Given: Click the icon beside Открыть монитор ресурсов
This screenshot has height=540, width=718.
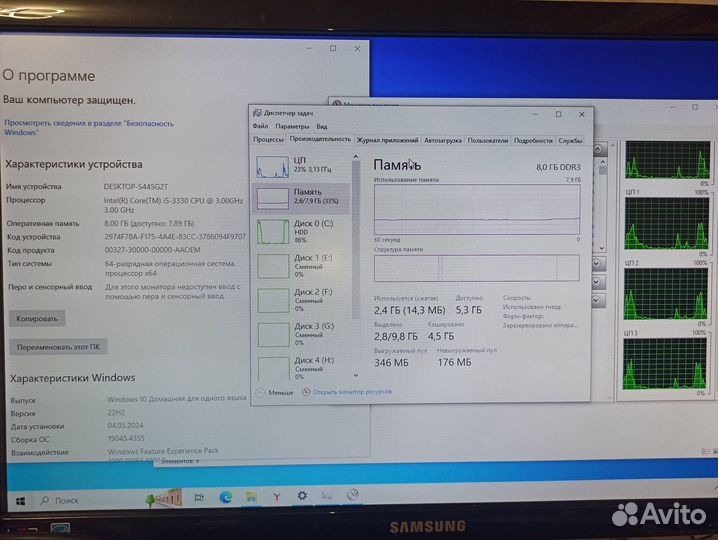Looking at the screenshot, I should (x=306, y=392).
